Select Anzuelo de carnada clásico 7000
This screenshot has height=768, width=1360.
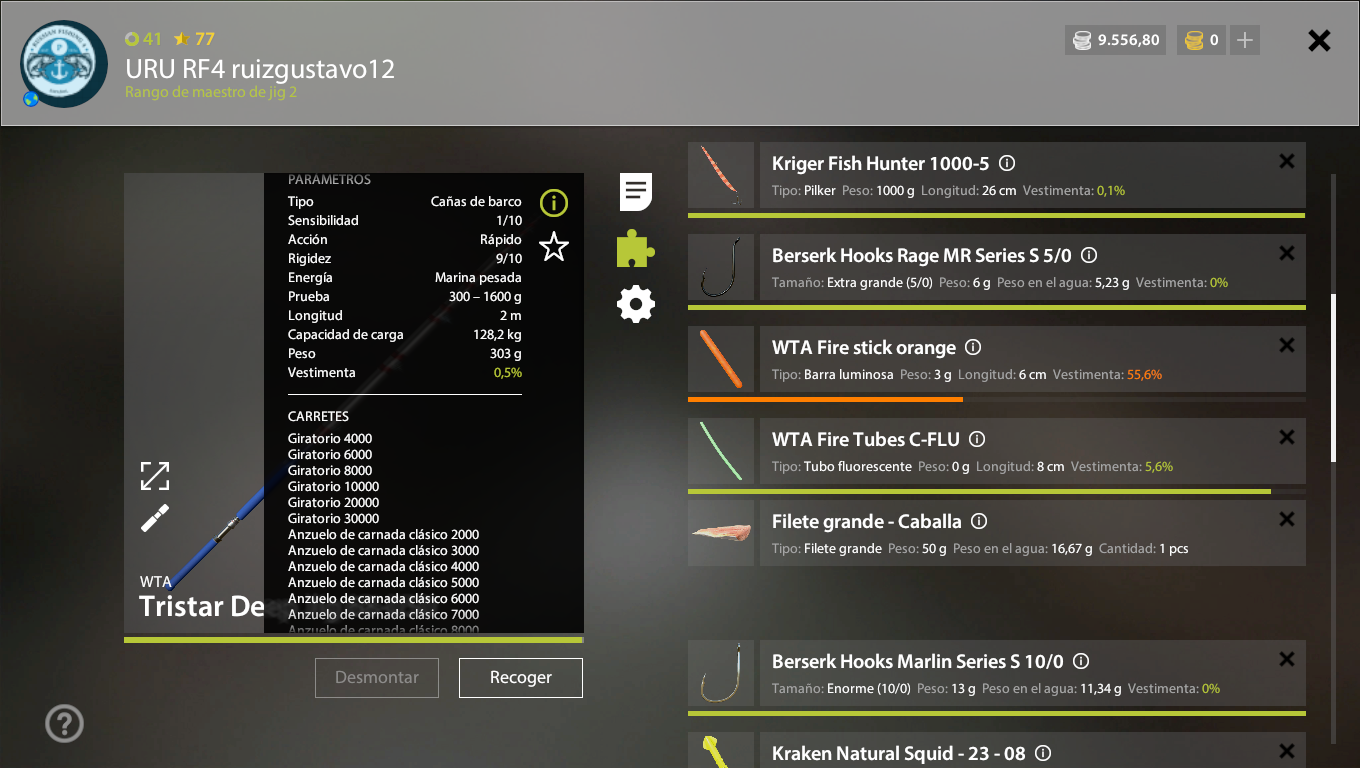(x=384, y=614)
